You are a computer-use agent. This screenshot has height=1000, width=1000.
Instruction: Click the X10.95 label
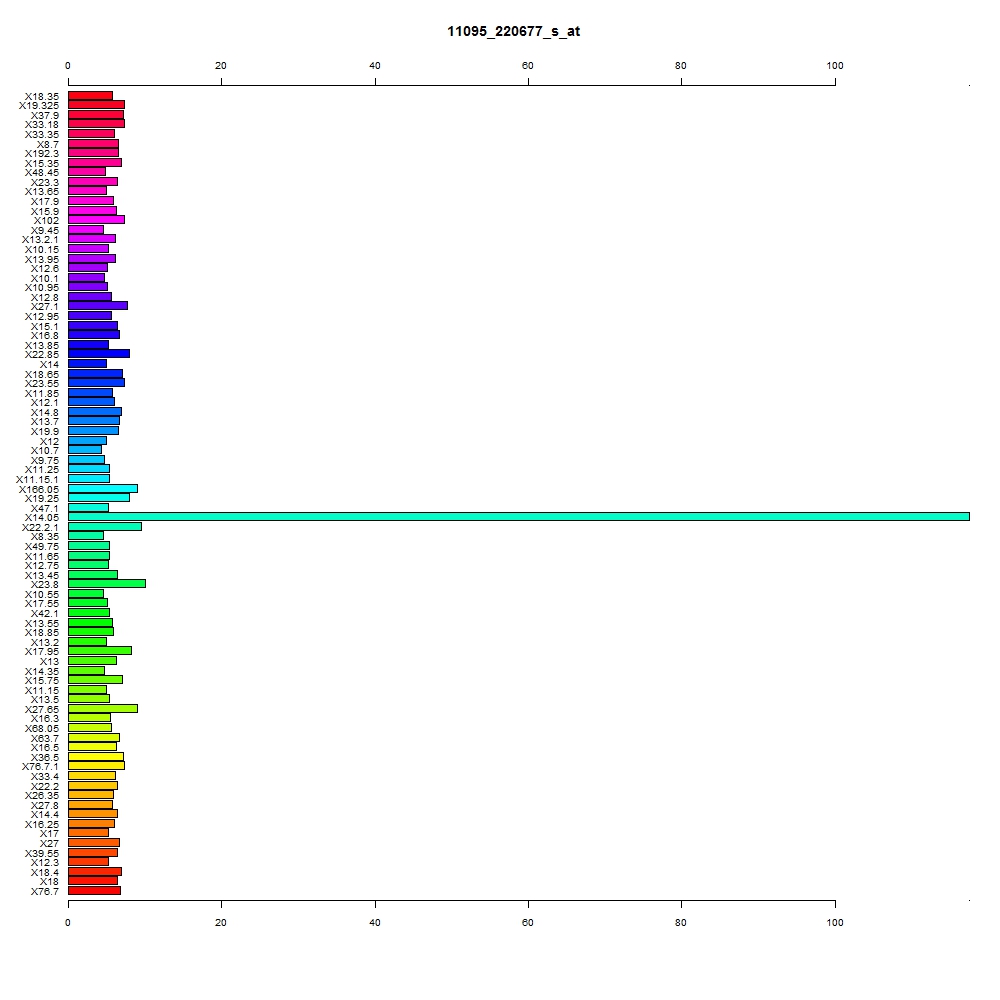click(41, 288)
